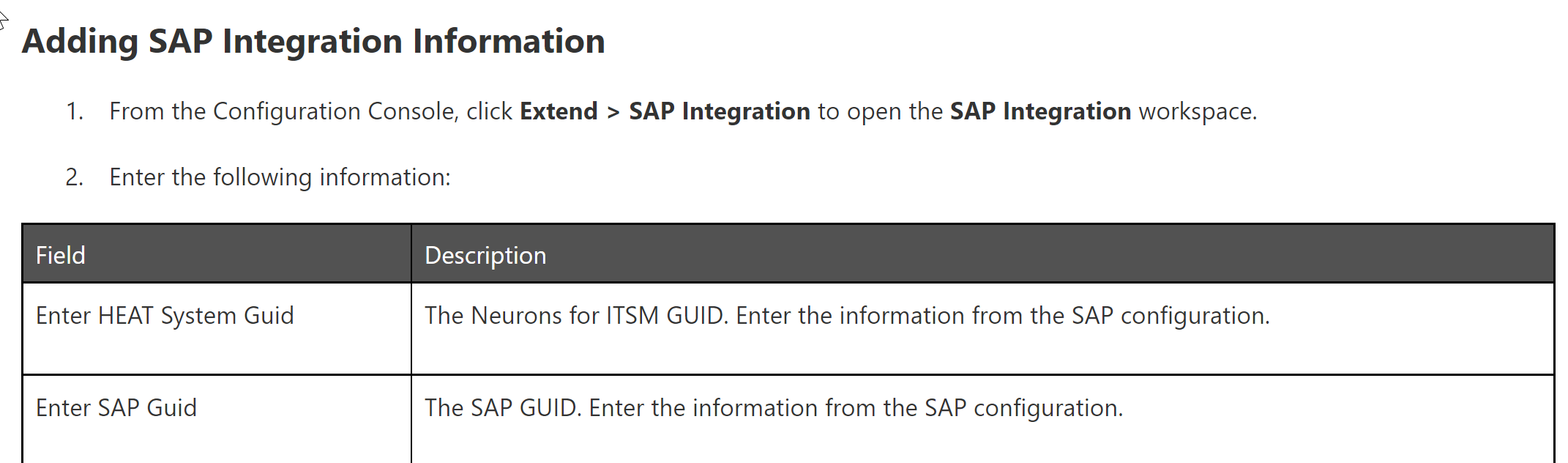
Task: Click the Description column header
Action: coord(485,256)
